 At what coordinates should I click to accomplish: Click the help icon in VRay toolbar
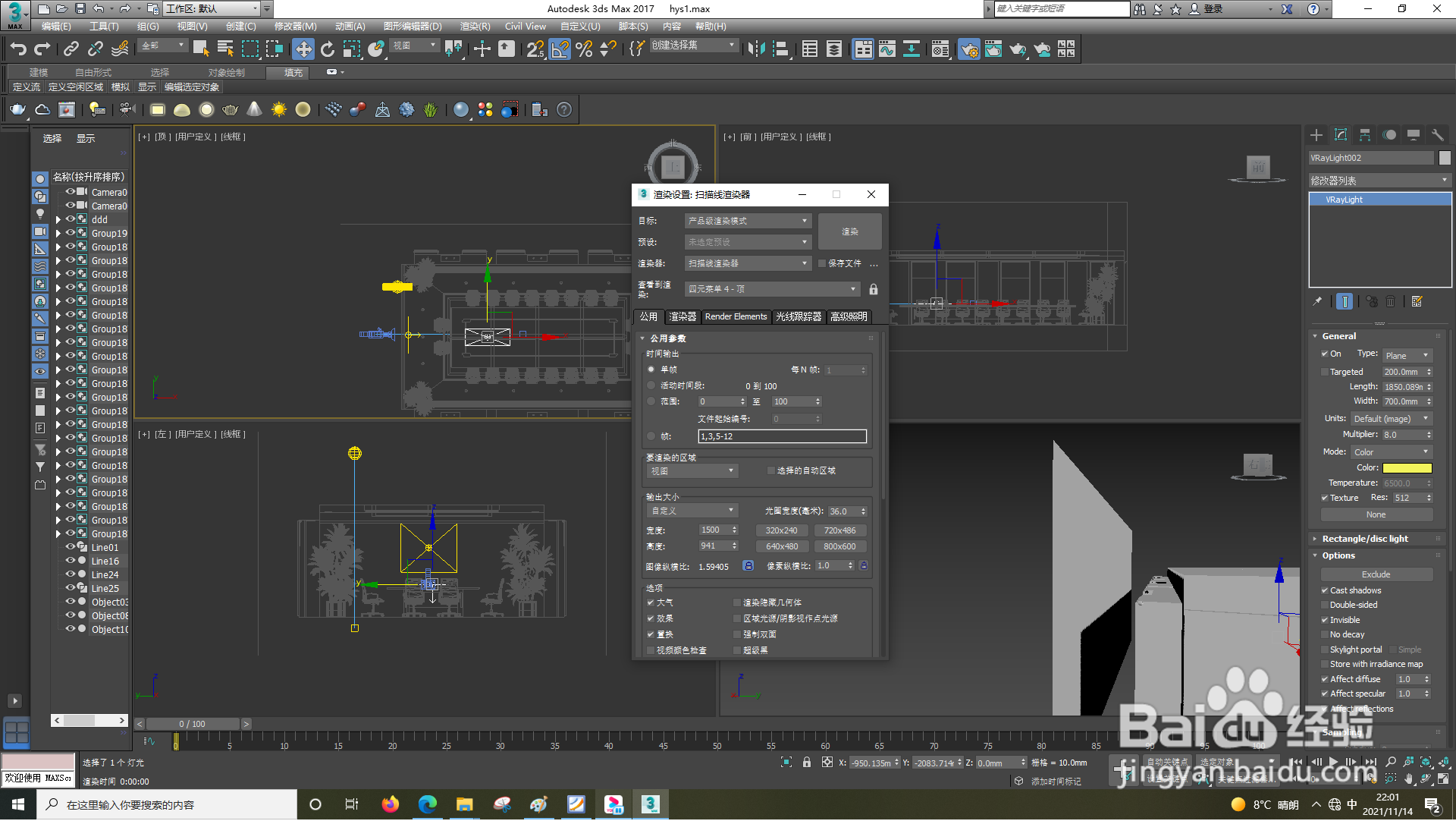click(564, 110)
